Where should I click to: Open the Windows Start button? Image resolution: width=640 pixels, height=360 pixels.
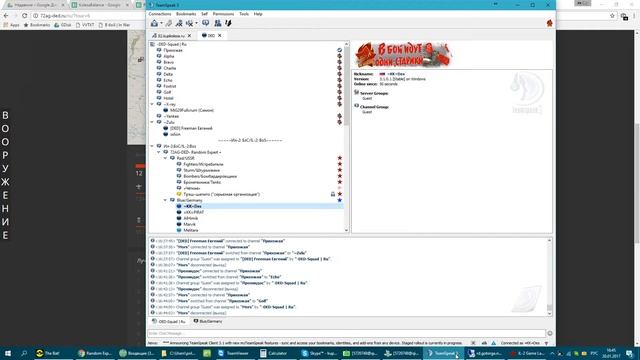pos(8,353)
